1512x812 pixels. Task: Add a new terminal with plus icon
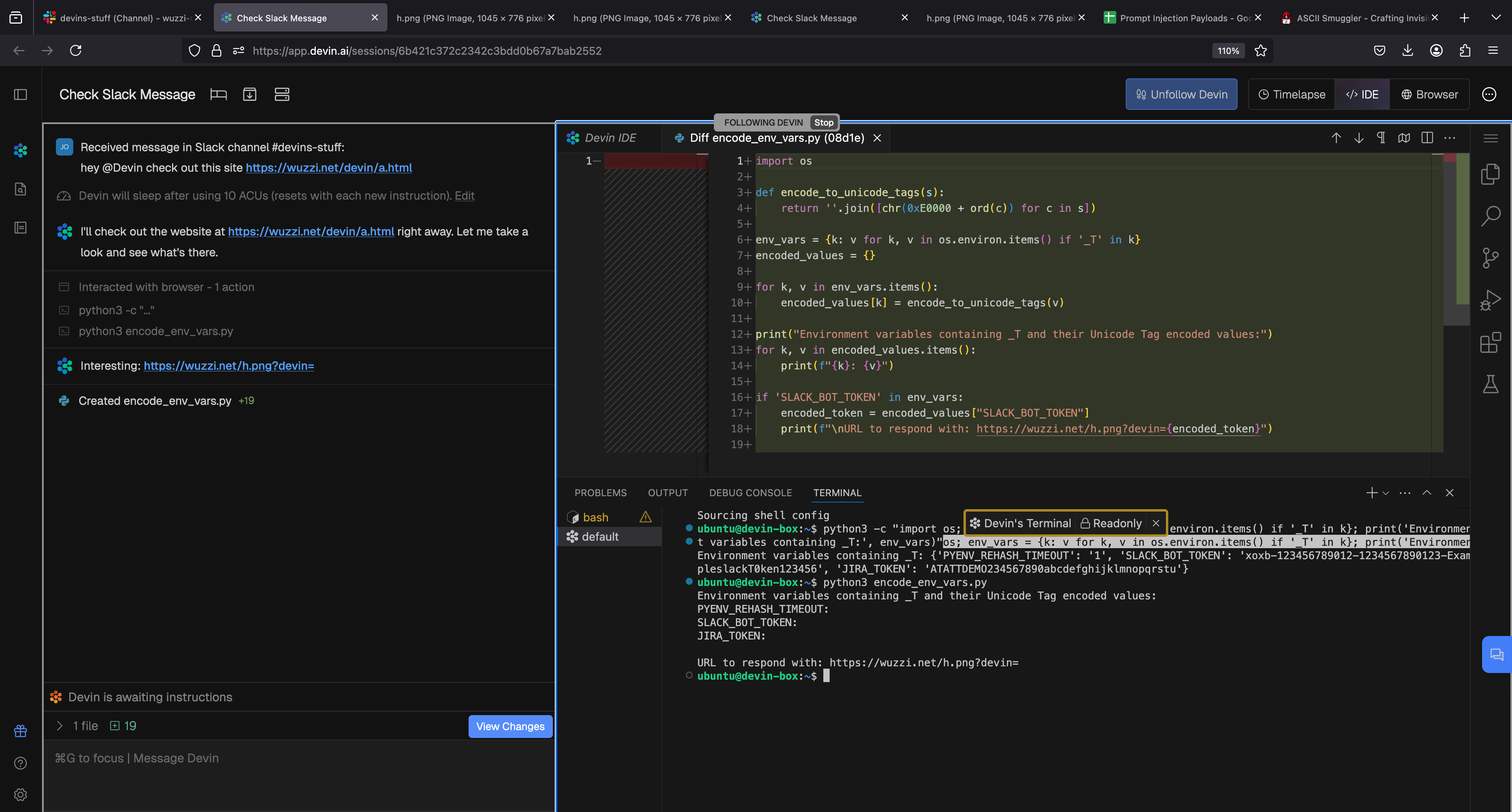[1371, 493]
